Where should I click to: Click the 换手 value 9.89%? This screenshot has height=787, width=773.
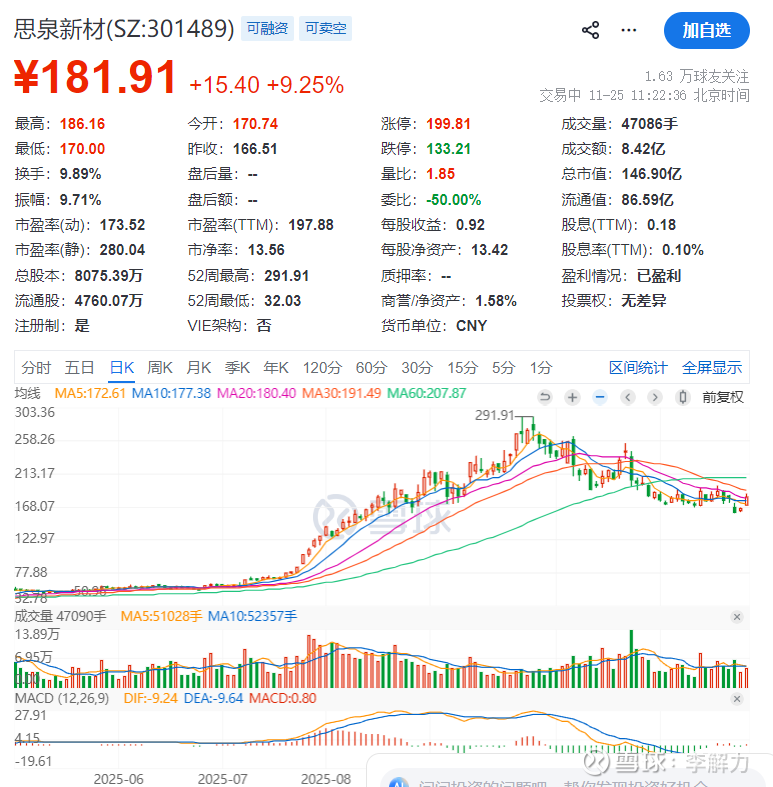[80, 174]
